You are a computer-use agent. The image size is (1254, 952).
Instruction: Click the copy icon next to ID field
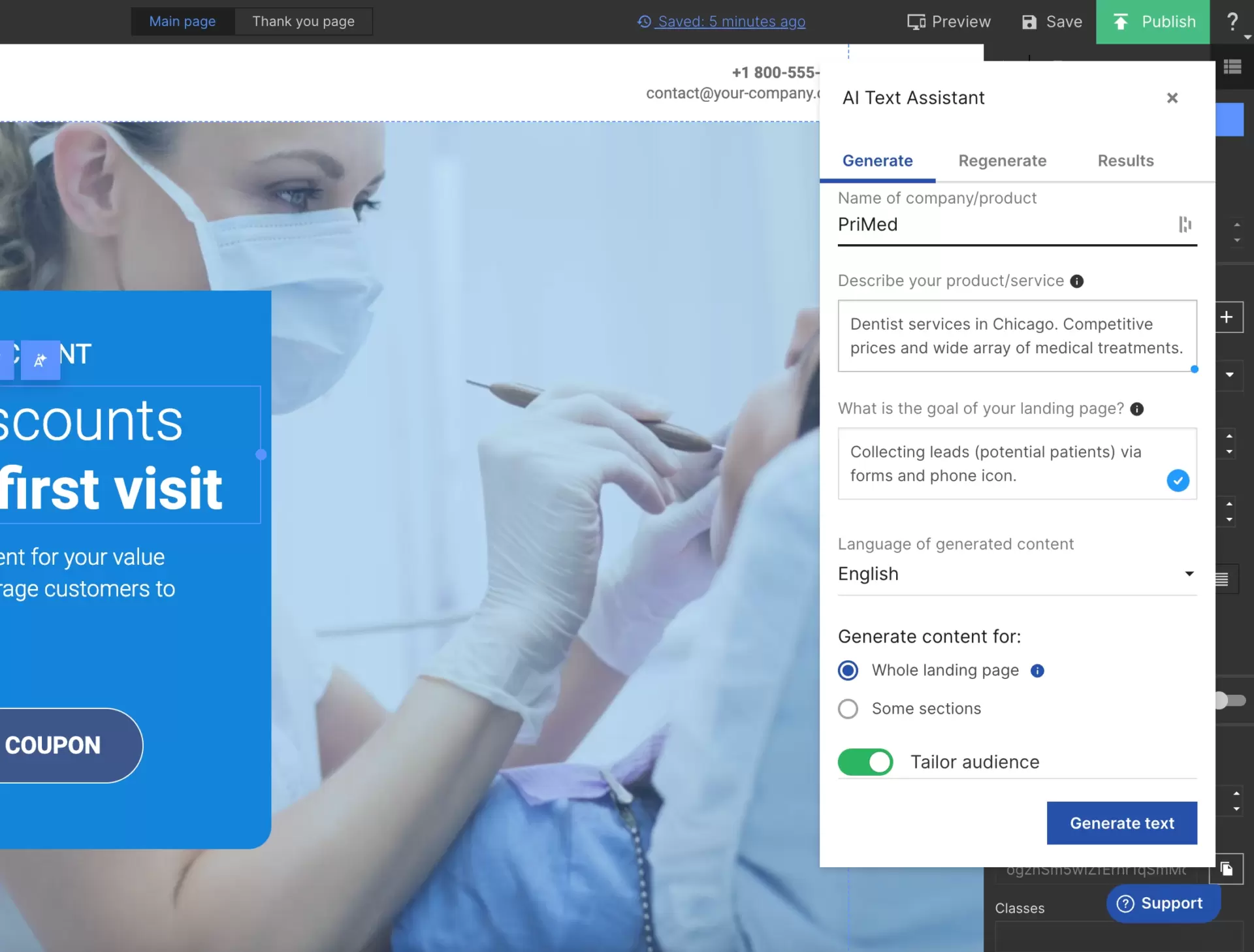1227,868
